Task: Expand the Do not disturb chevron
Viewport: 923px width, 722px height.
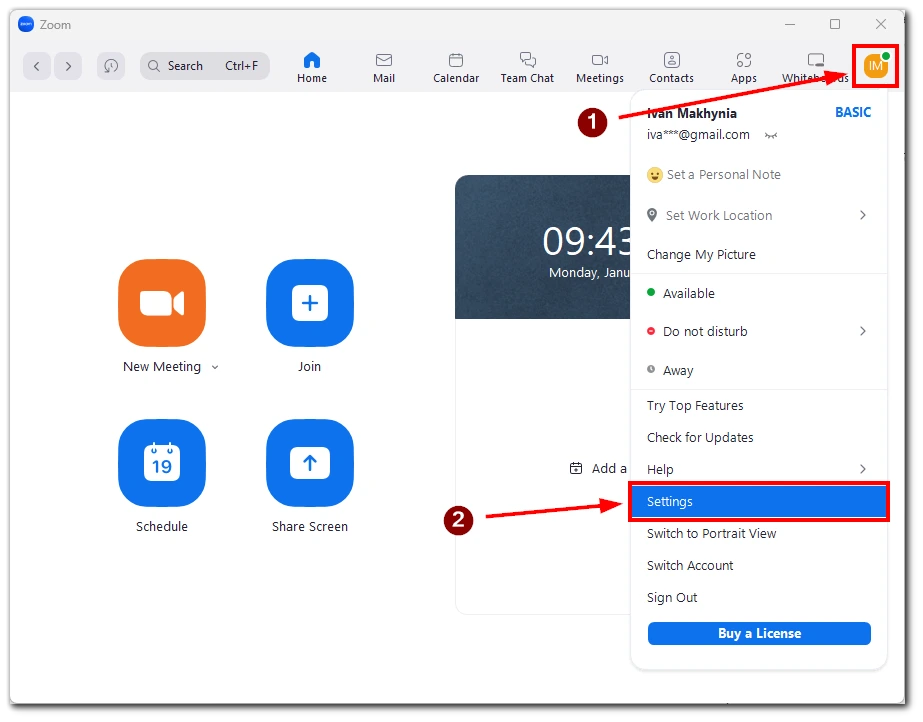Action: (862, 331)
